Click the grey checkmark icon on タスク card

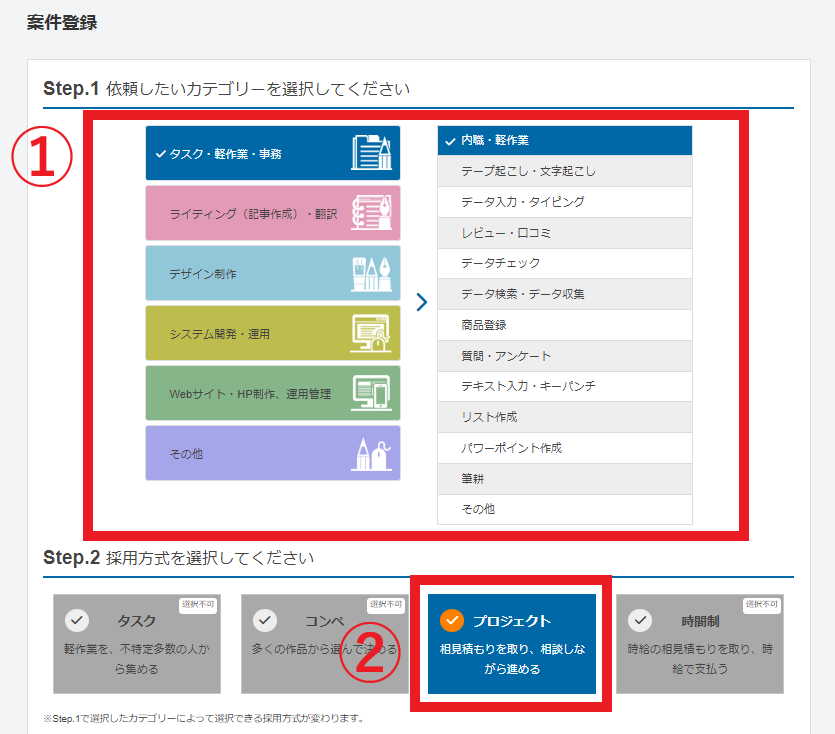click(77, 621)
